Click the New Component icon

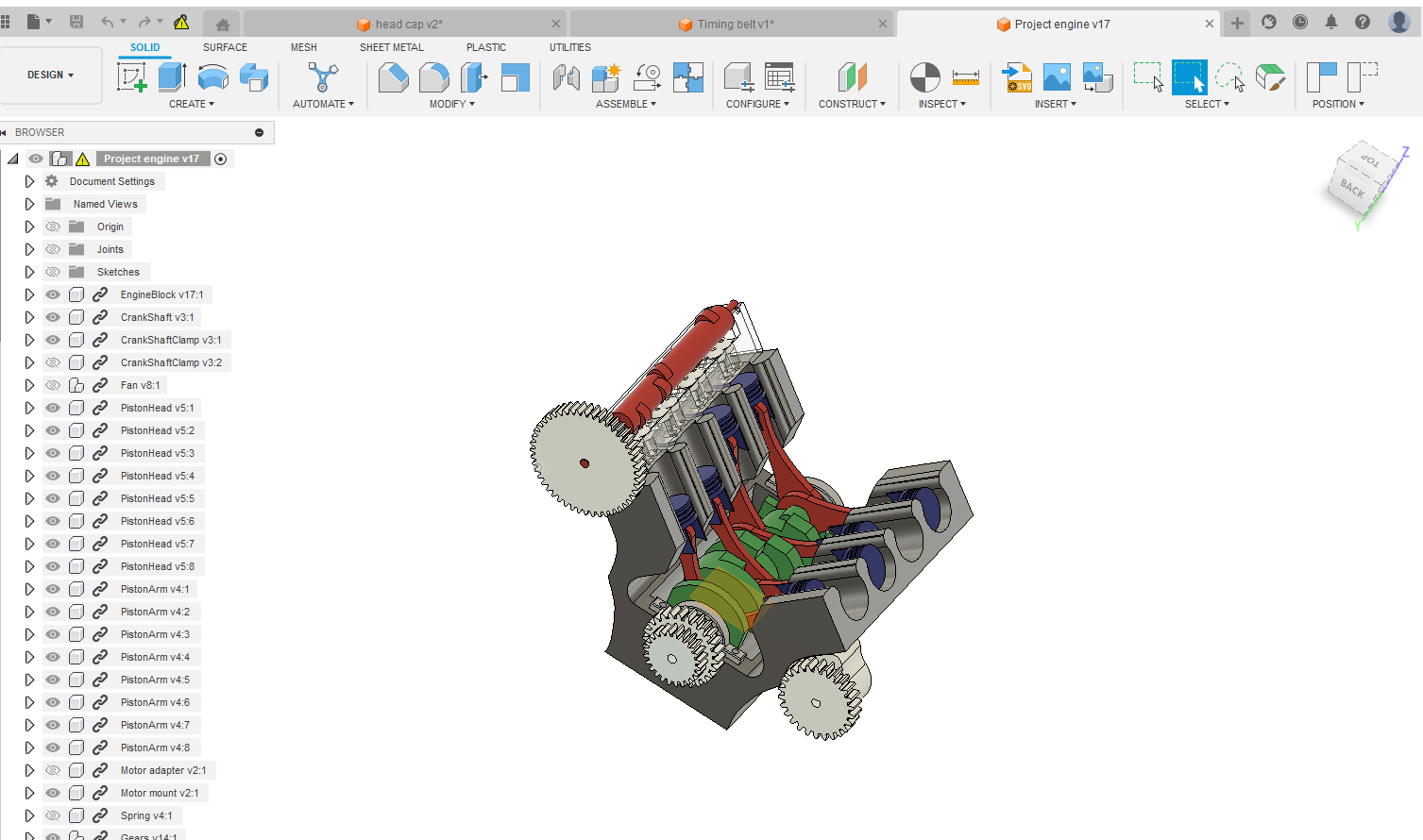(606, 77)
